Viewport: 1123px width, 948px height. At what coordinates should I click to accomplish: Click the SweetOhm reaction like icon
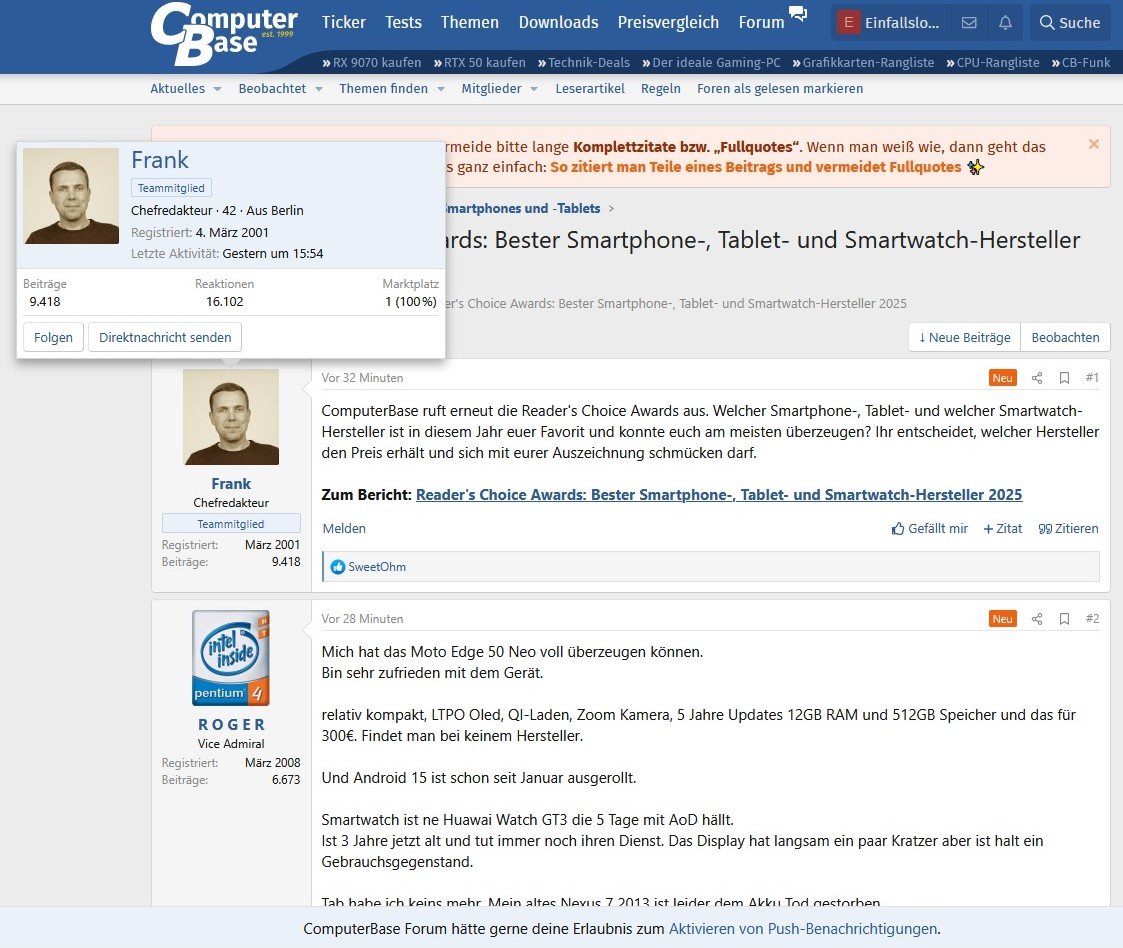click(x=338, y=567)
